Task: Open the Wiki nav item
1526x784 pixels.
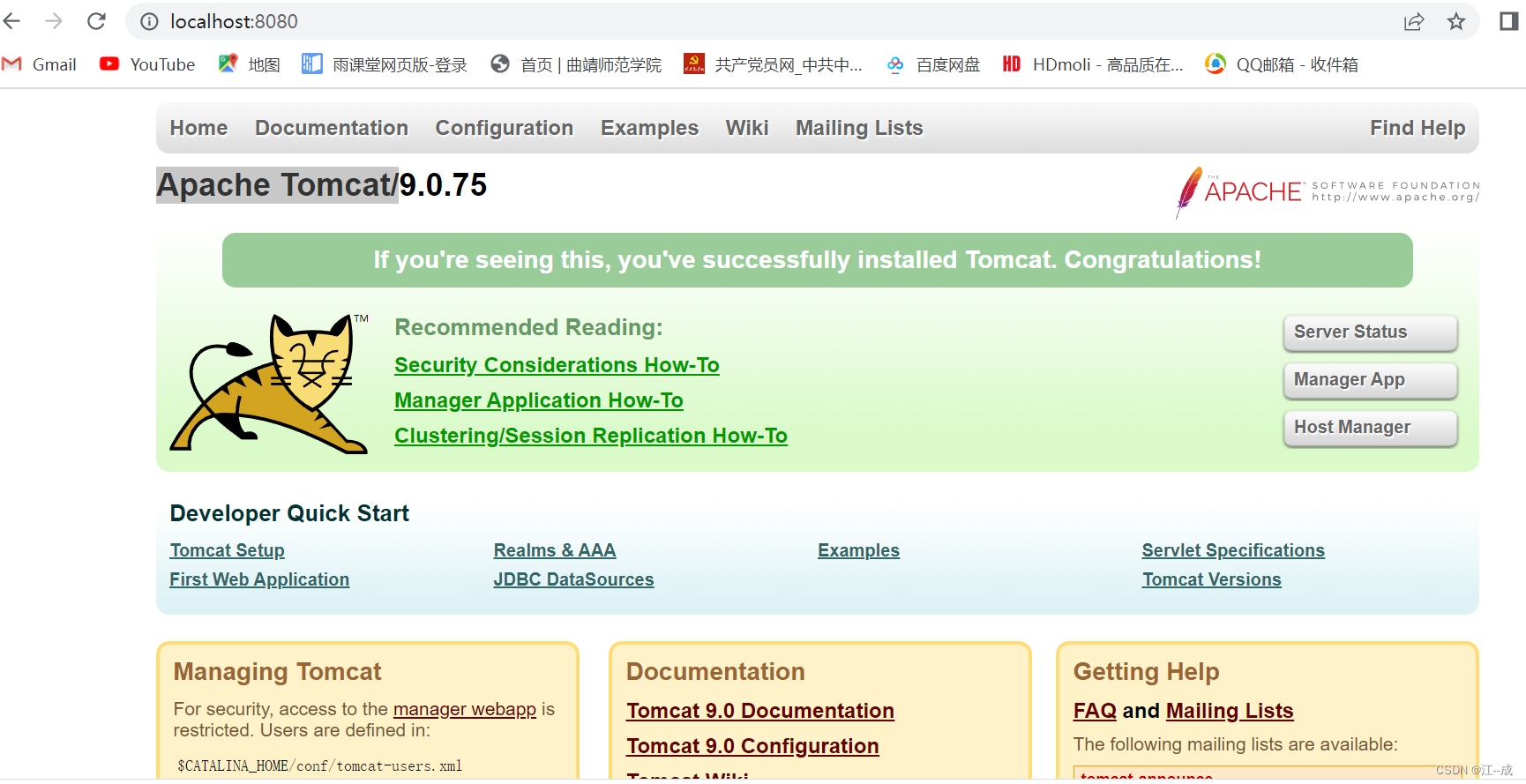Action: point(747,128)
